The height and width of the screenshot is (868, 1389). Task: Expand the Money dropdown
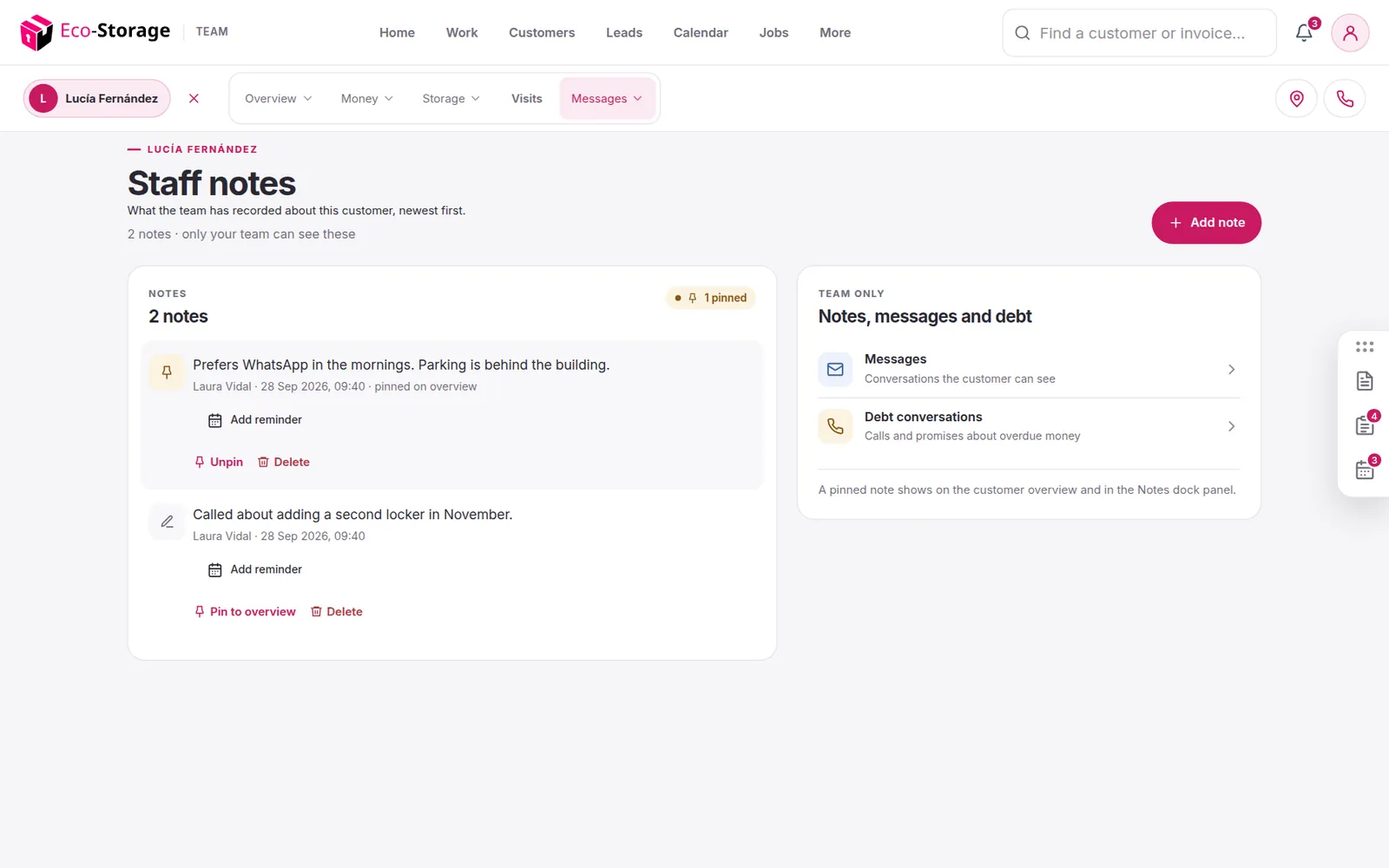coord(366,99)
